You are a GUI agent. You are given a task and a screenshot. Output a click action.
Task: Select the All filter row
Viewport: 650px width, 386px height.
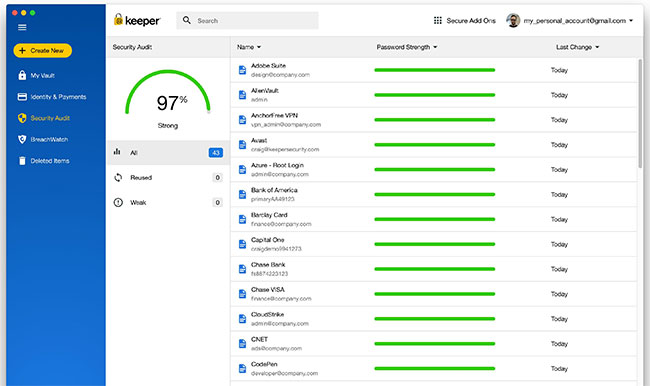click(168, 153)
